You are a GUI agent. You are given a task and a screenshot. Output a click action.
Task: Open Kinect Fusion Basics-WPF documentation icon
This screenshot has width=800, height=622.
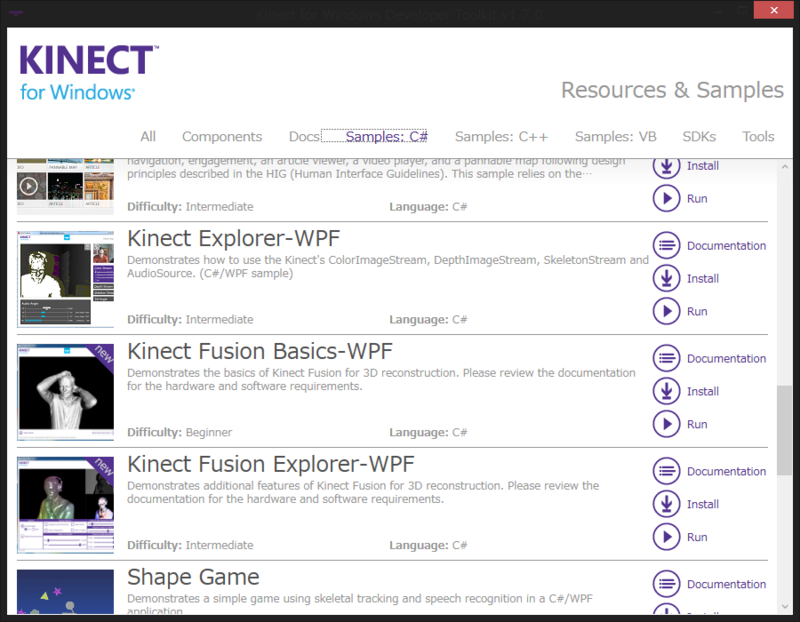pyautogui.click(x=666, y=358)
